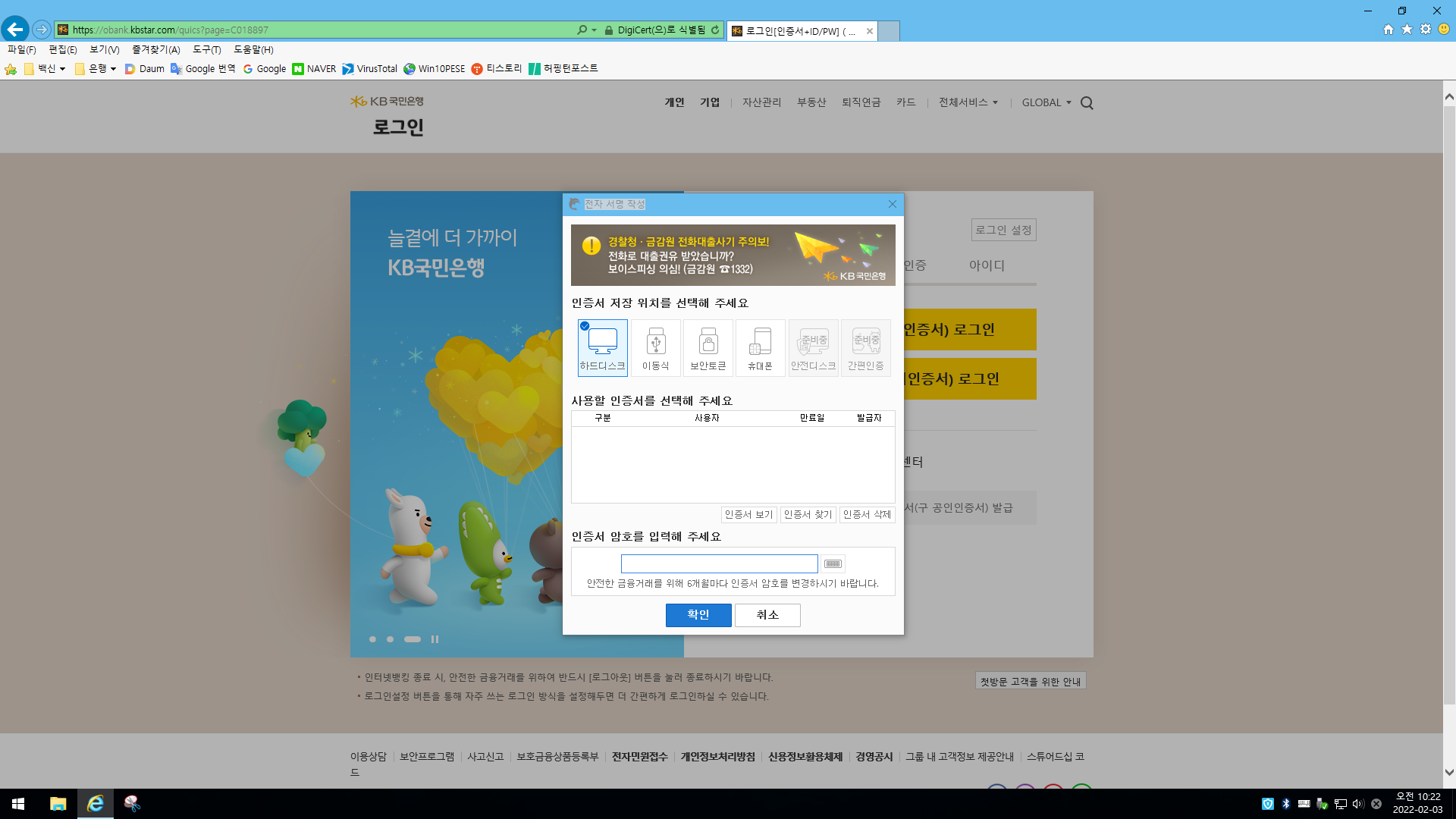Click the 인증서 찾기 button
The image size is (1456, 819).
808,514
